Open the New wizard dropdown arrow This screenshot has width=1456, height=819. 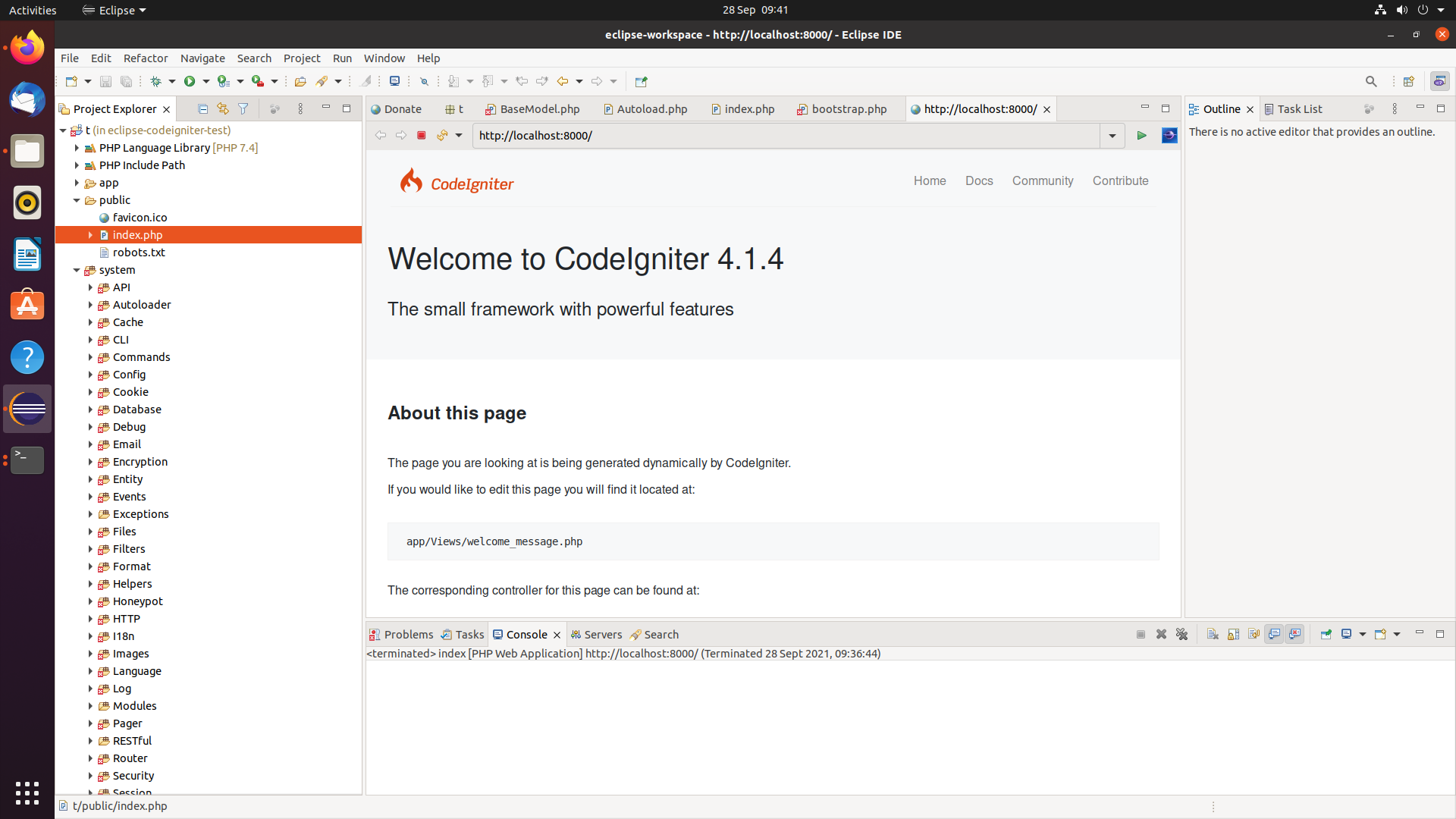[88, 81]
